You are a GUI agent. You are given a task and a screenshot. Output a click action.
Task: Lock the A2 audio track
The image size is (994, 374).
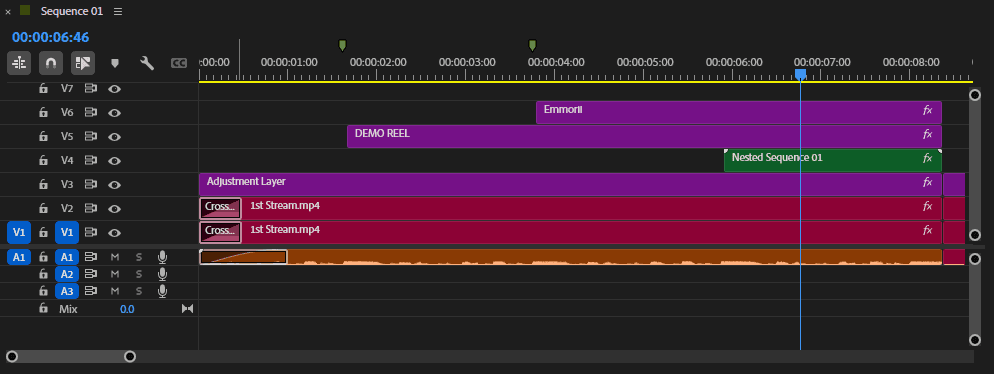pos(43,274)
